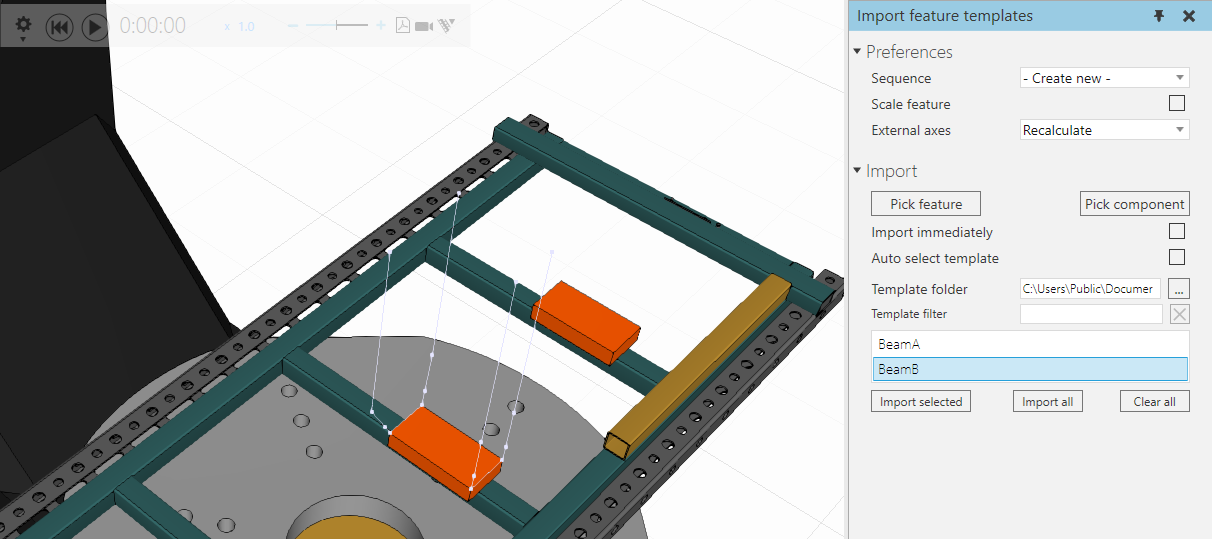Browse for template folder with ellipsis button
This screenshot has height=539, width=1212.
(1179, 289)
